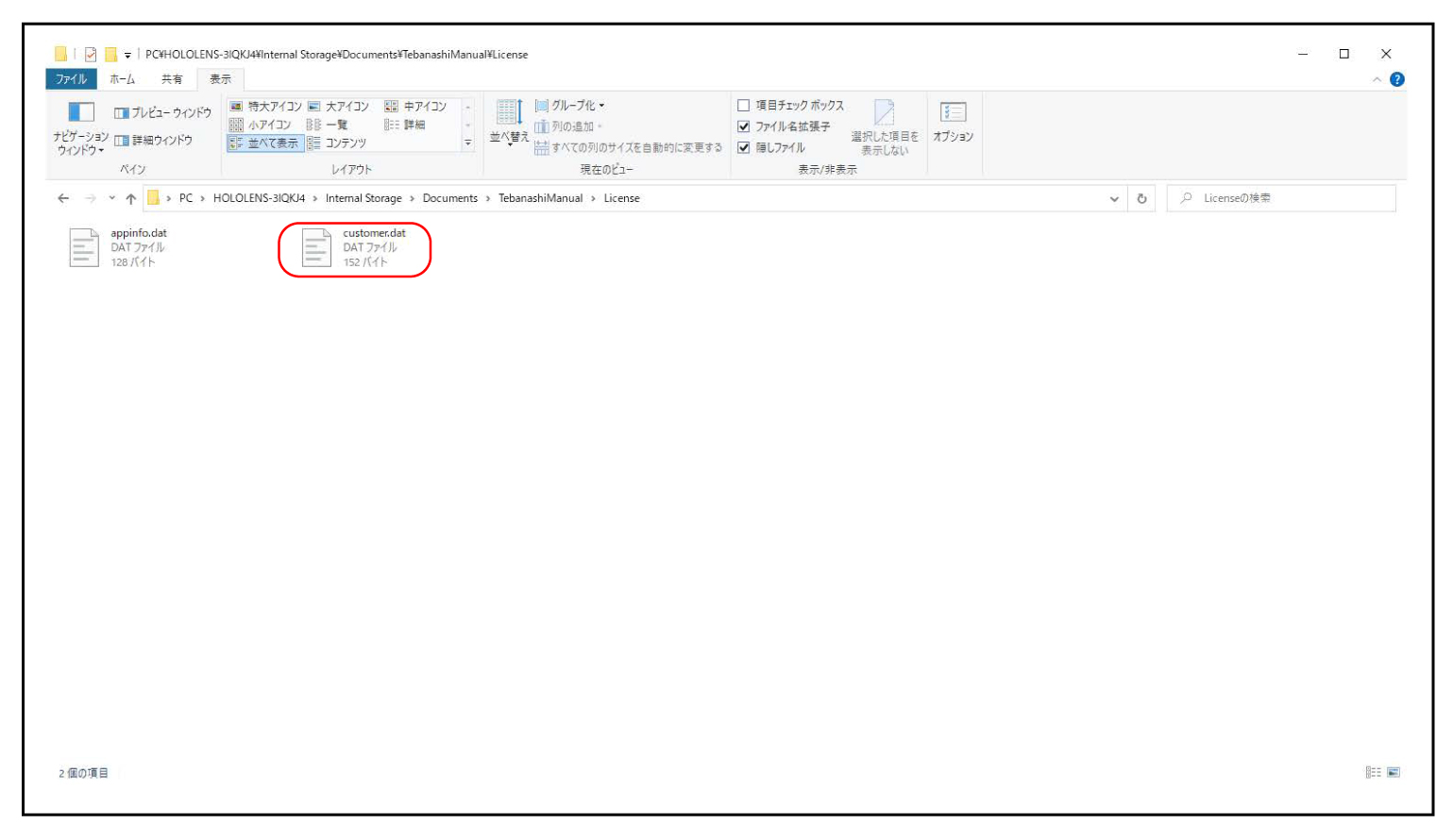Viewport: 1453px width, 840px height.
Task: Go up one folder with the up arrow
Action: click(130, 198)
